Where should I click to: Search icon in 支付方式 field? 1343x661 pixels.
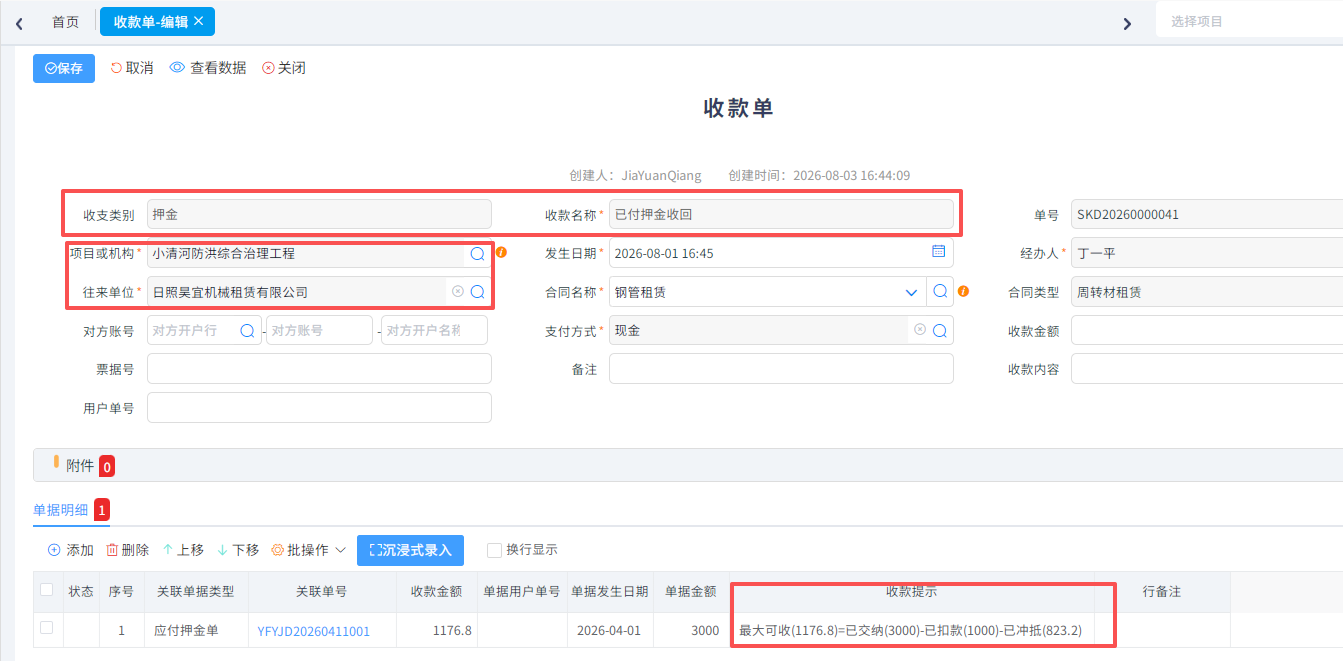pyautogui.click(x=940, y=330)
